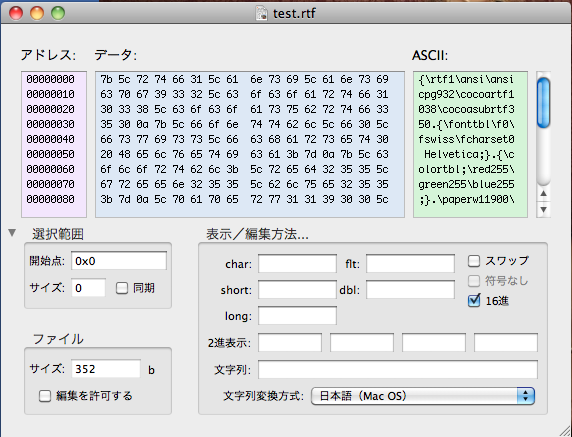The image size is (572, 437).
Task: Click the flt value field
Action: tap(410, 264)
